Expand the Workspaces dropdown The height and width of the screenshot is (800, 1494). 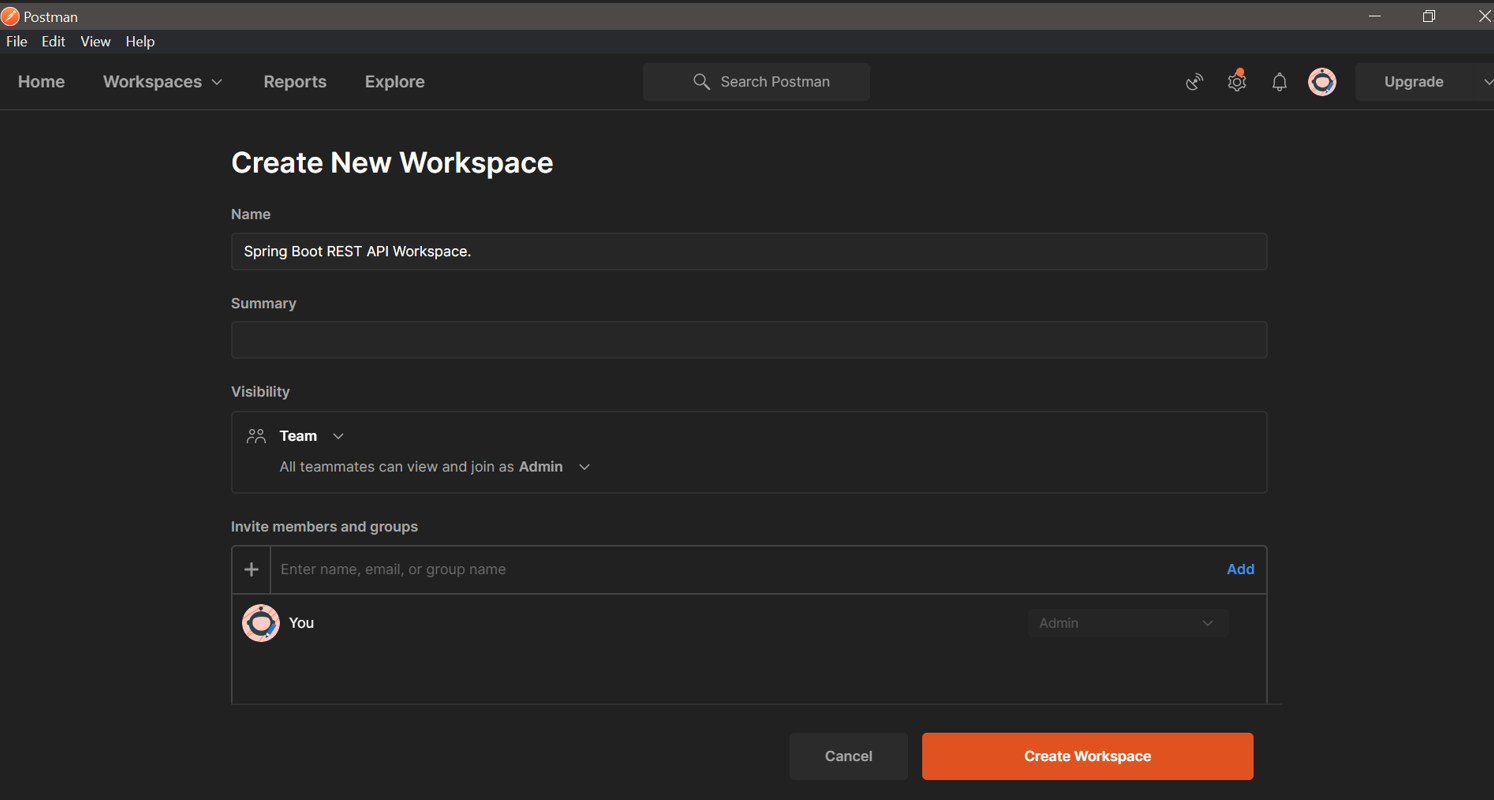(162, 82)
